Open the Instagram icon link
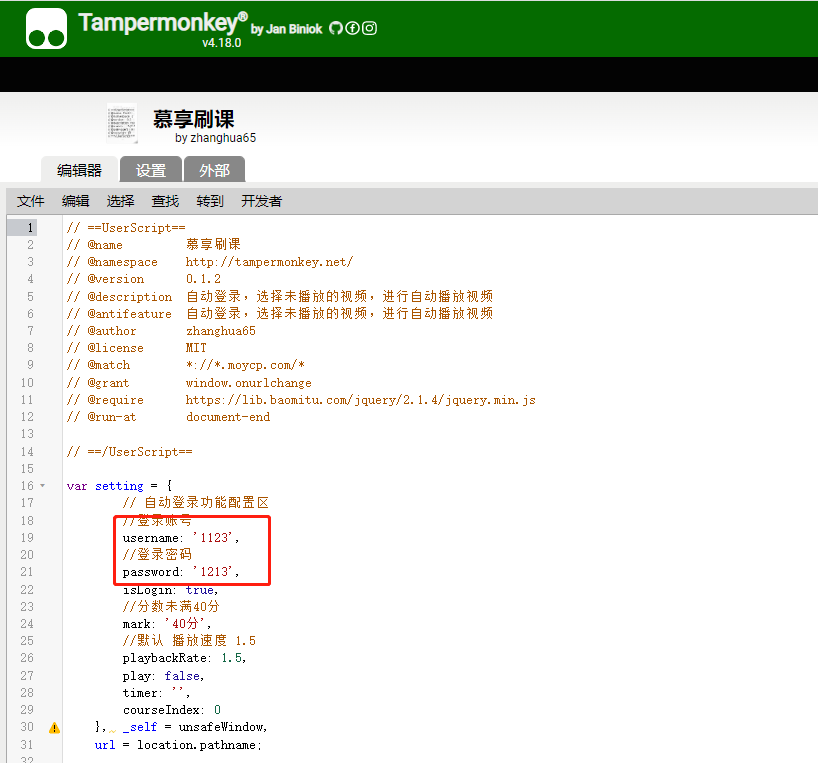The height and width of the screenshot is (763, 818). coord(369,28)
